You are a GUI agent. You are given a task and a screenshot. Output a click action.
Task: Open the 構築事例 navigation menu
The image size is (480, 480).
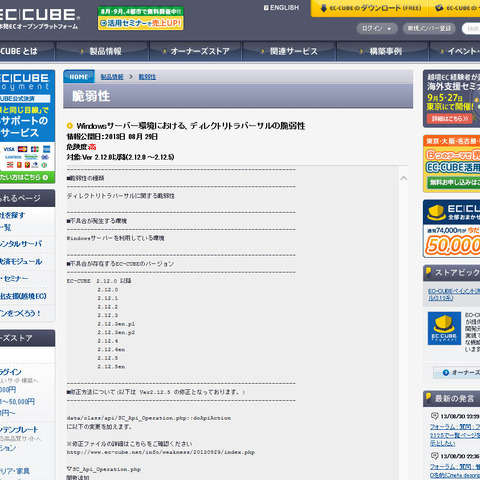[x=382, y=51]
